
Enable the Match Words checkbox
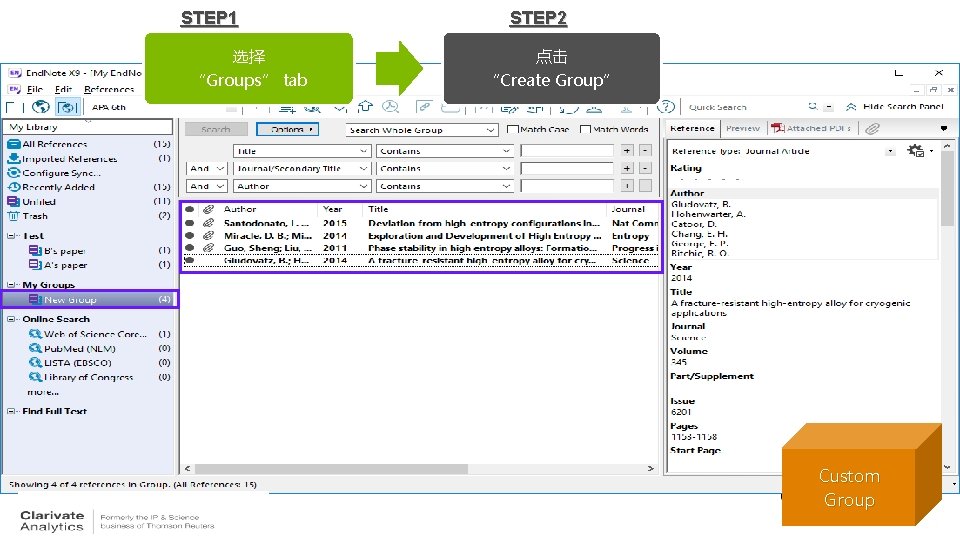pos(585,129)
